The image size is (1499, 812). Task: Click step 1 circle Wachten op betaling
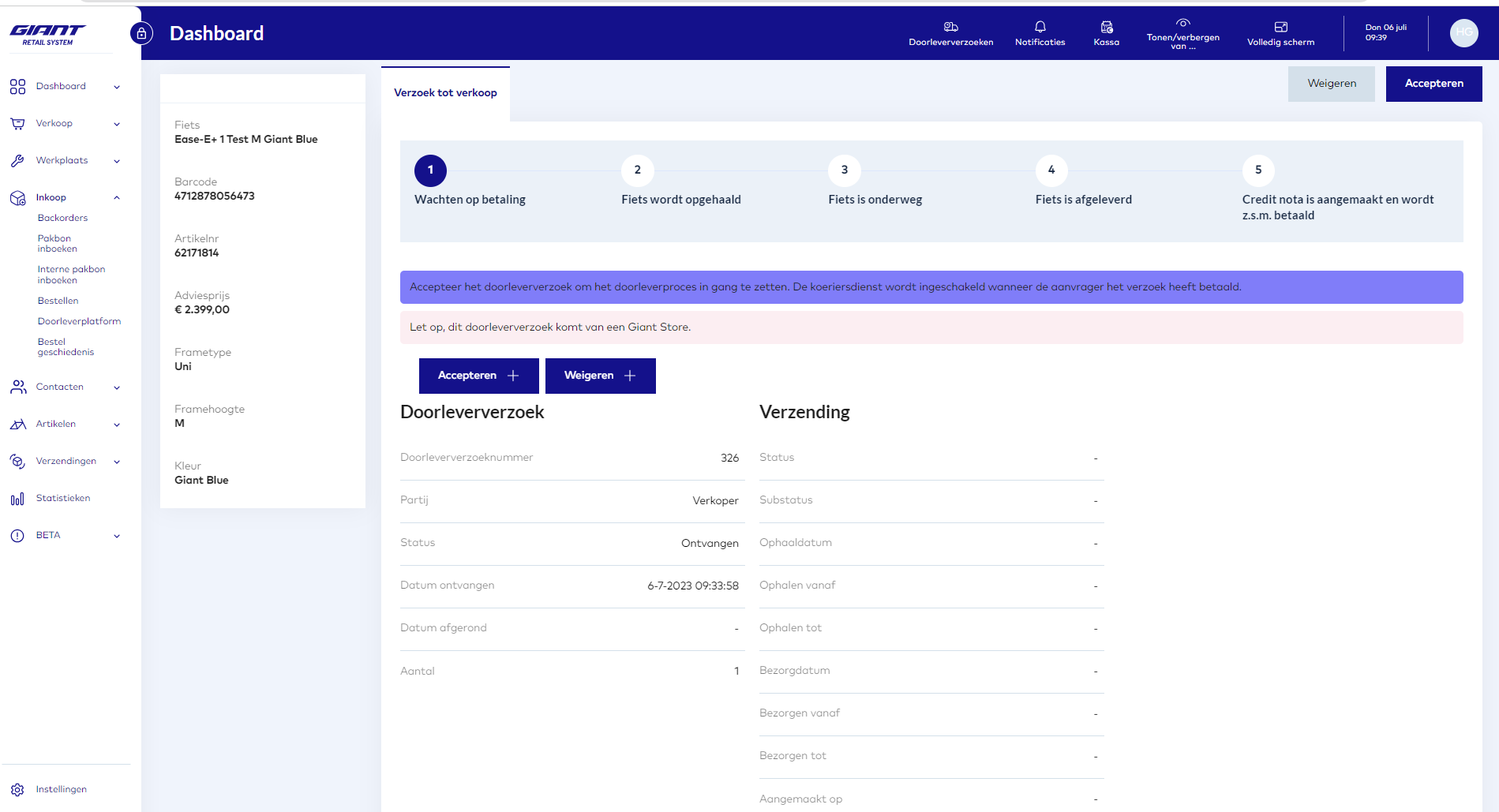click(430, 170)
